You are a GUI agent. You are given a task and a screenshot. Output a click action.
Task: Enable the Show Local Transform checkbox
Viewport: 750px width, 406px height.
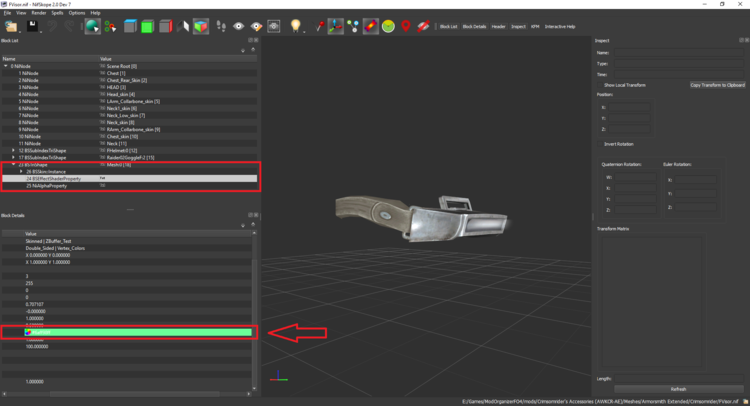coord(599,85)
